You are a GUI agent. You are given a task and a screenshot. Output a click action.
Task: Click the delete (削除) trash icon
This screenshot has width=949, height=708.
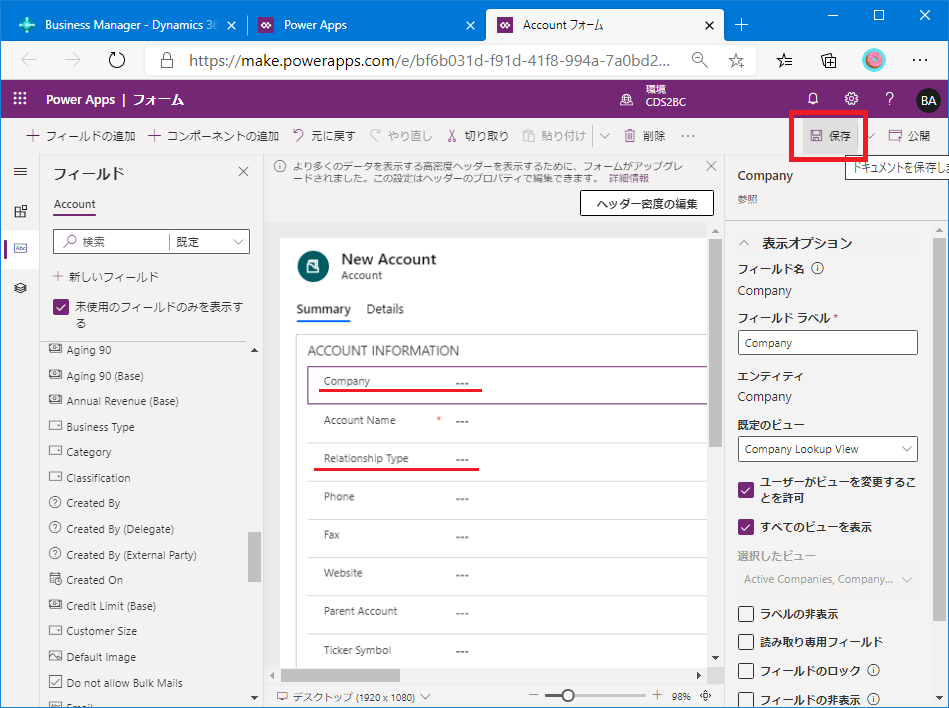630,136
